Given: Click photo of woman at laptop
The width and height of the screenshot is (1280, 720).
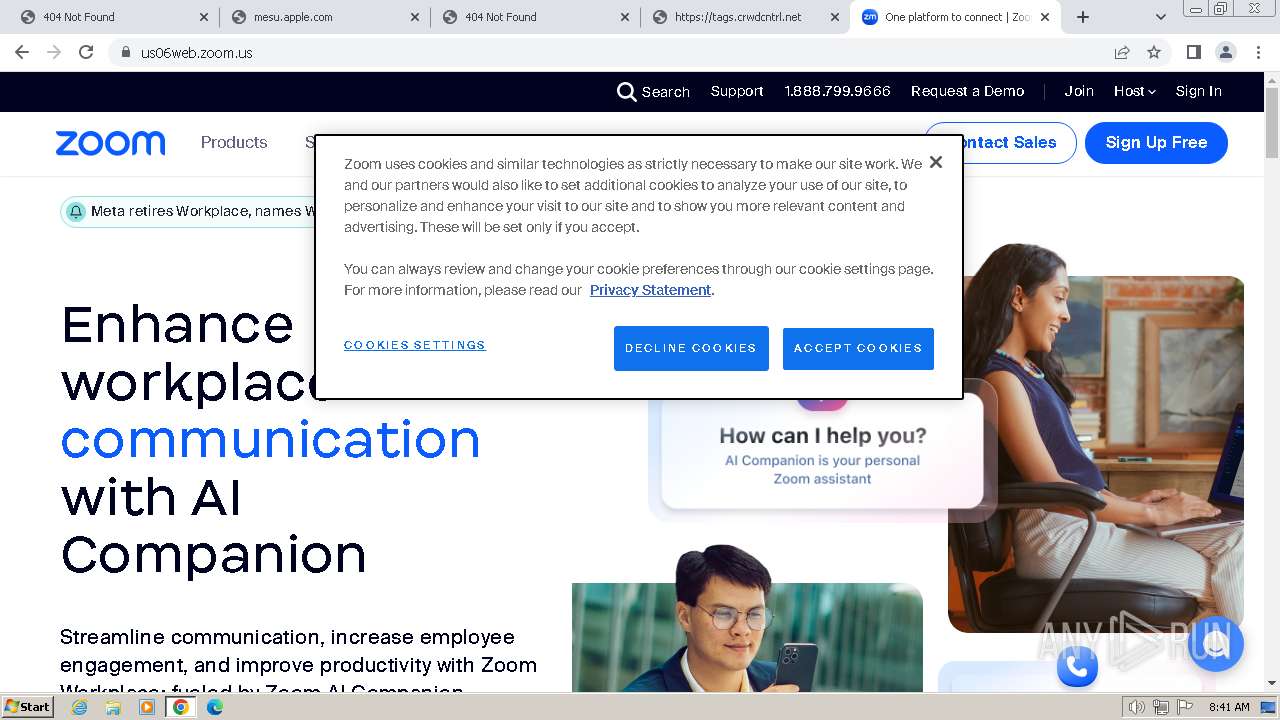Looking at the screenshot, I should [x=1096, y=438].
